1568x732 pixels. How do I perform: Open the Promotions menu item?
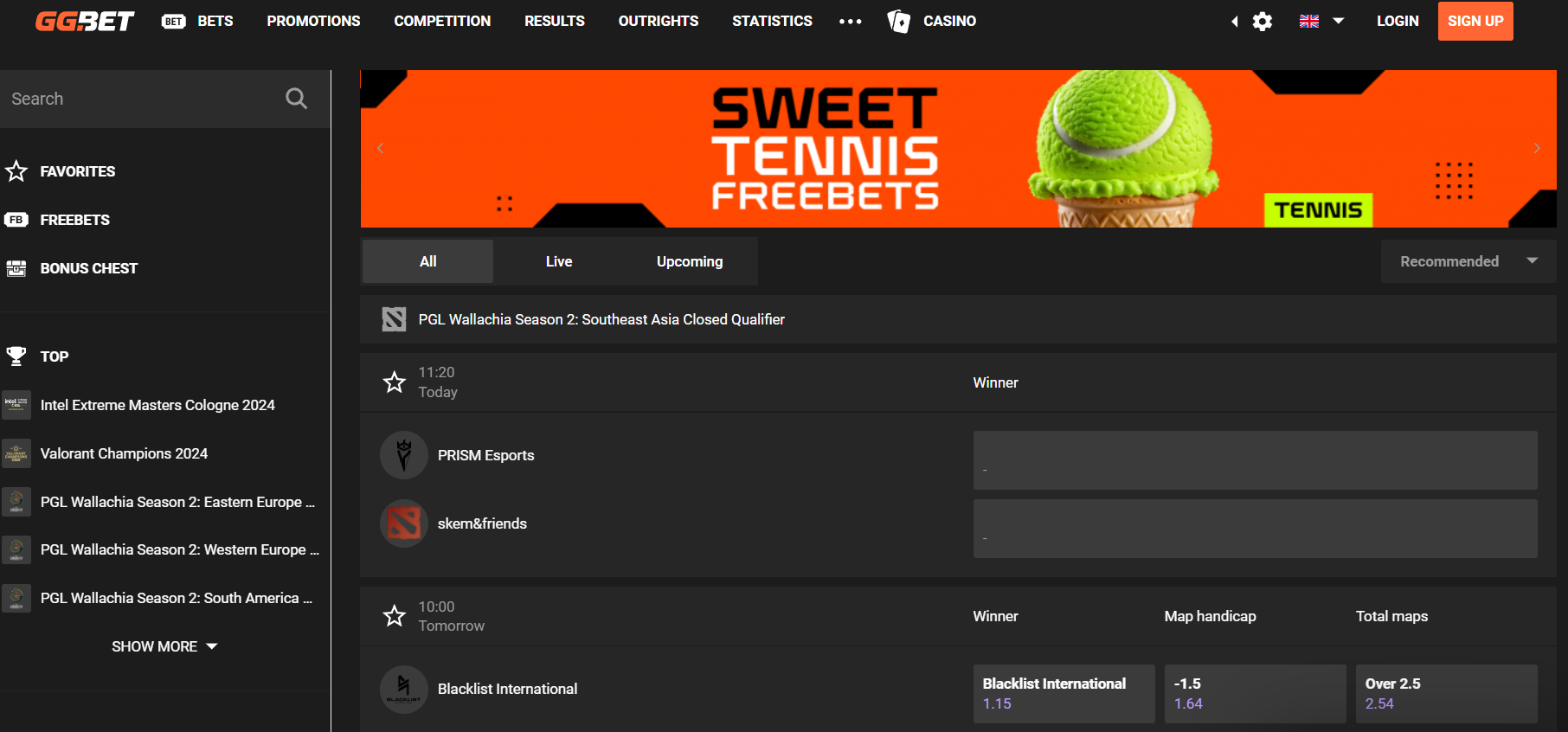313,21
